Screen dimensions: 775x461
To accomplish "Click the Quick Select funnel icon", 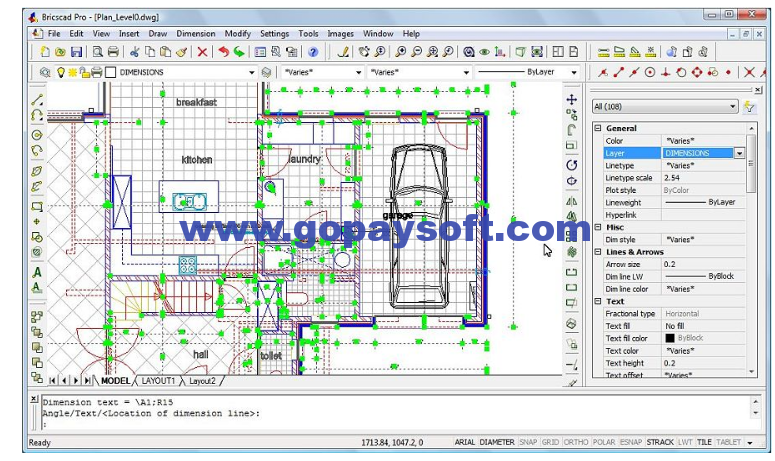I will (749, 107).
